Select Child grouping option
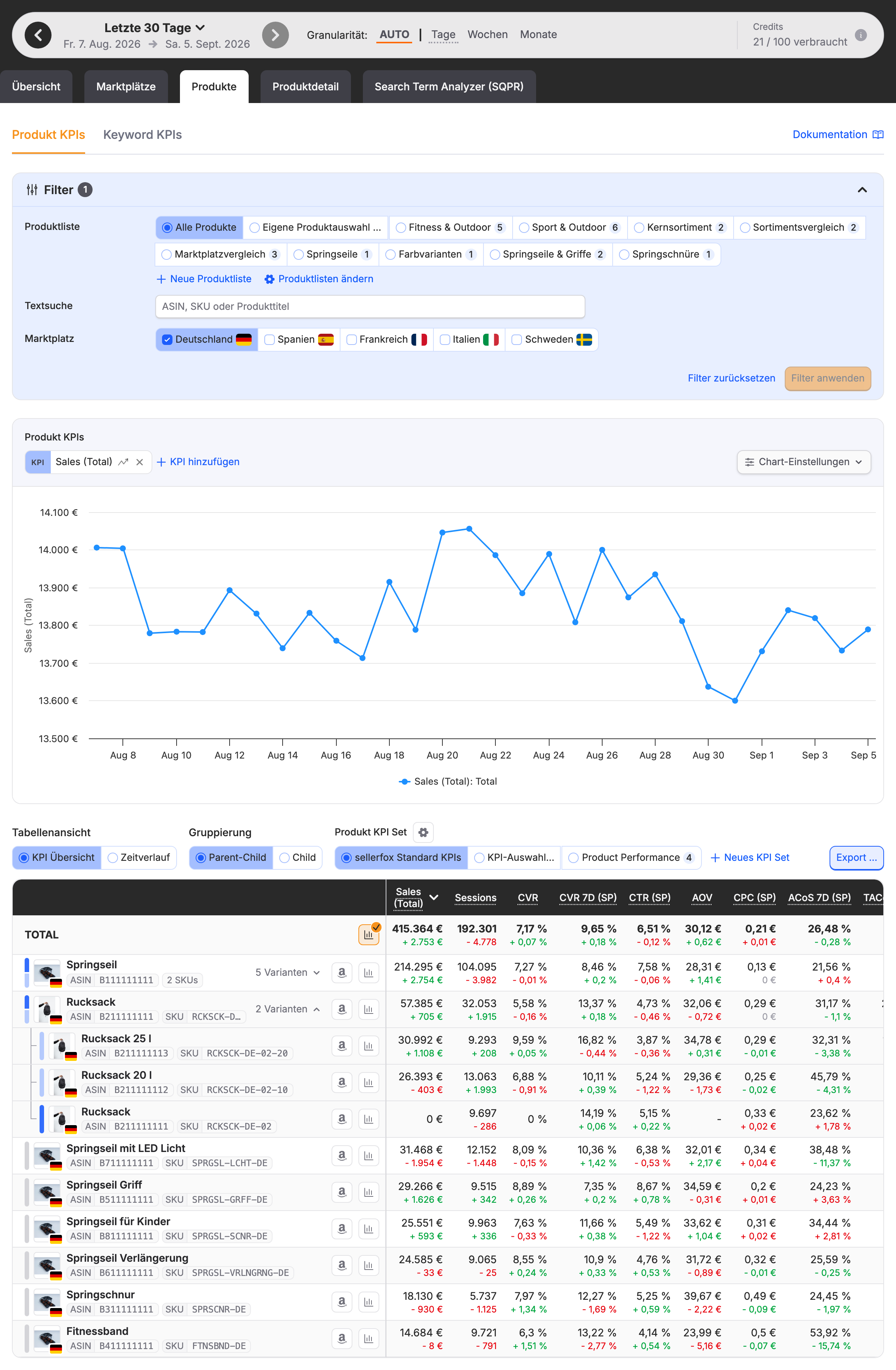The image size is (896, 1370). pyautogui.click(x=297, y=858)
